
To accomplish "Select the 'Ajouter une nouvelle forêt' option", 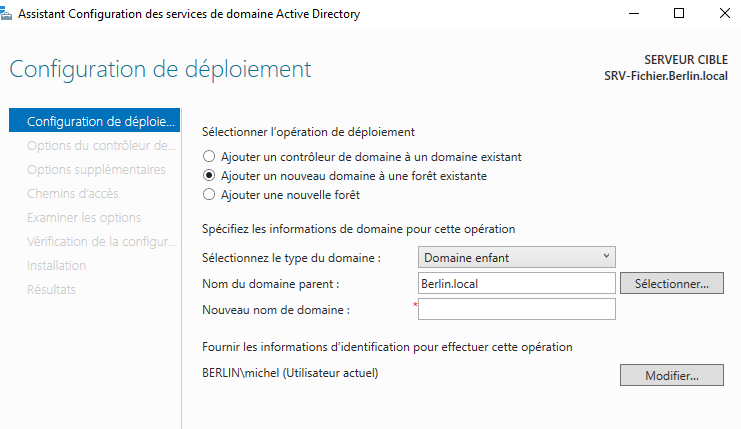I will point(209,195).
